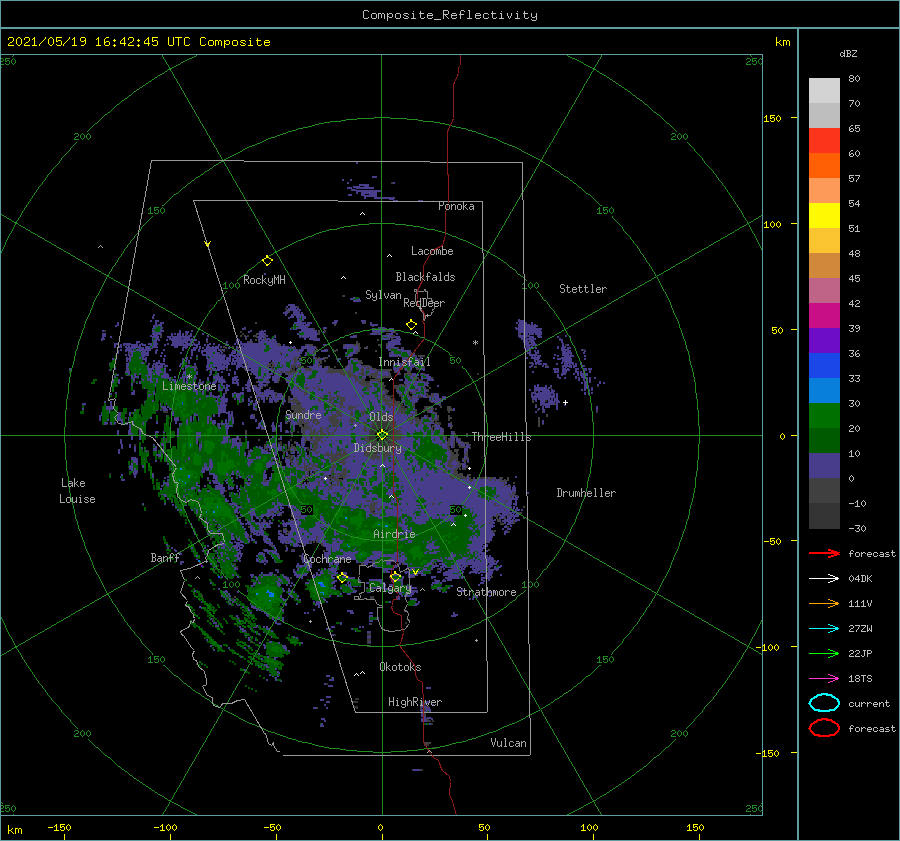Click the green 22JP arrow in legend
The image size is (900, 841).
[824, 653]
